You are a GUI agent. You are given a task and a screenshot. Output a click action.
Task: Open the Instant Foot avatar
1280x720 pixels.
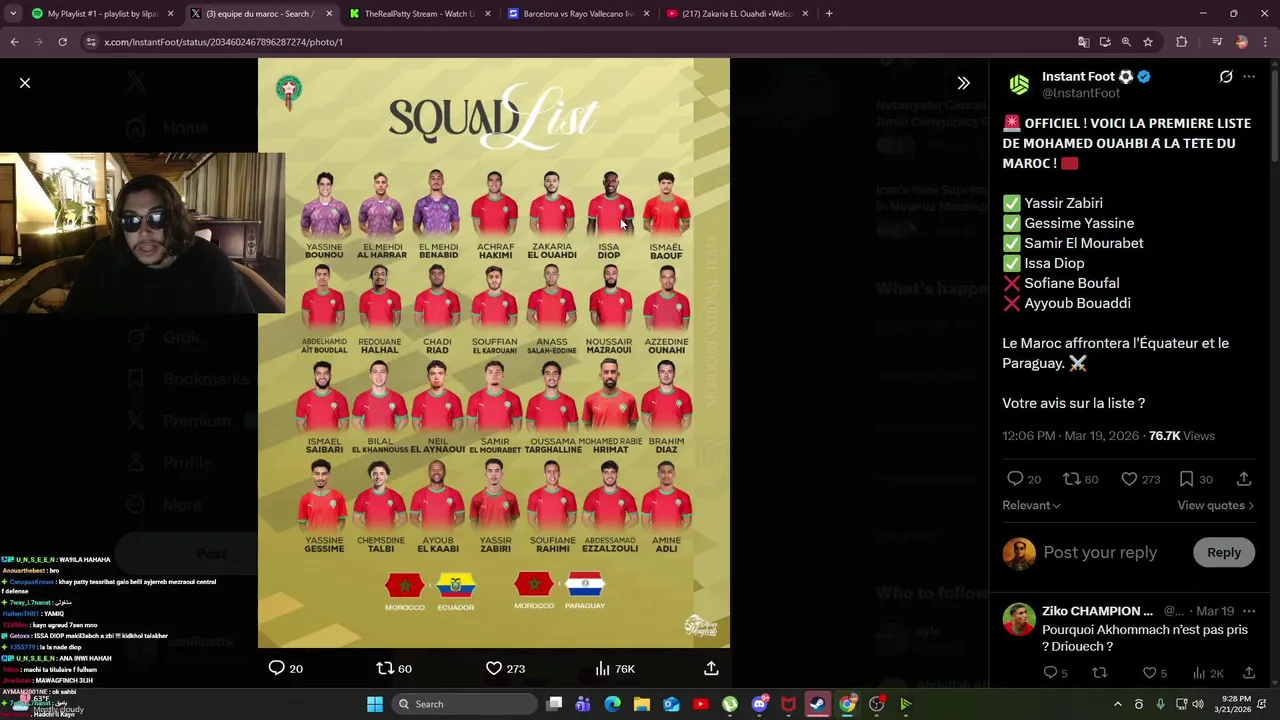click(x=1019, y=84)
